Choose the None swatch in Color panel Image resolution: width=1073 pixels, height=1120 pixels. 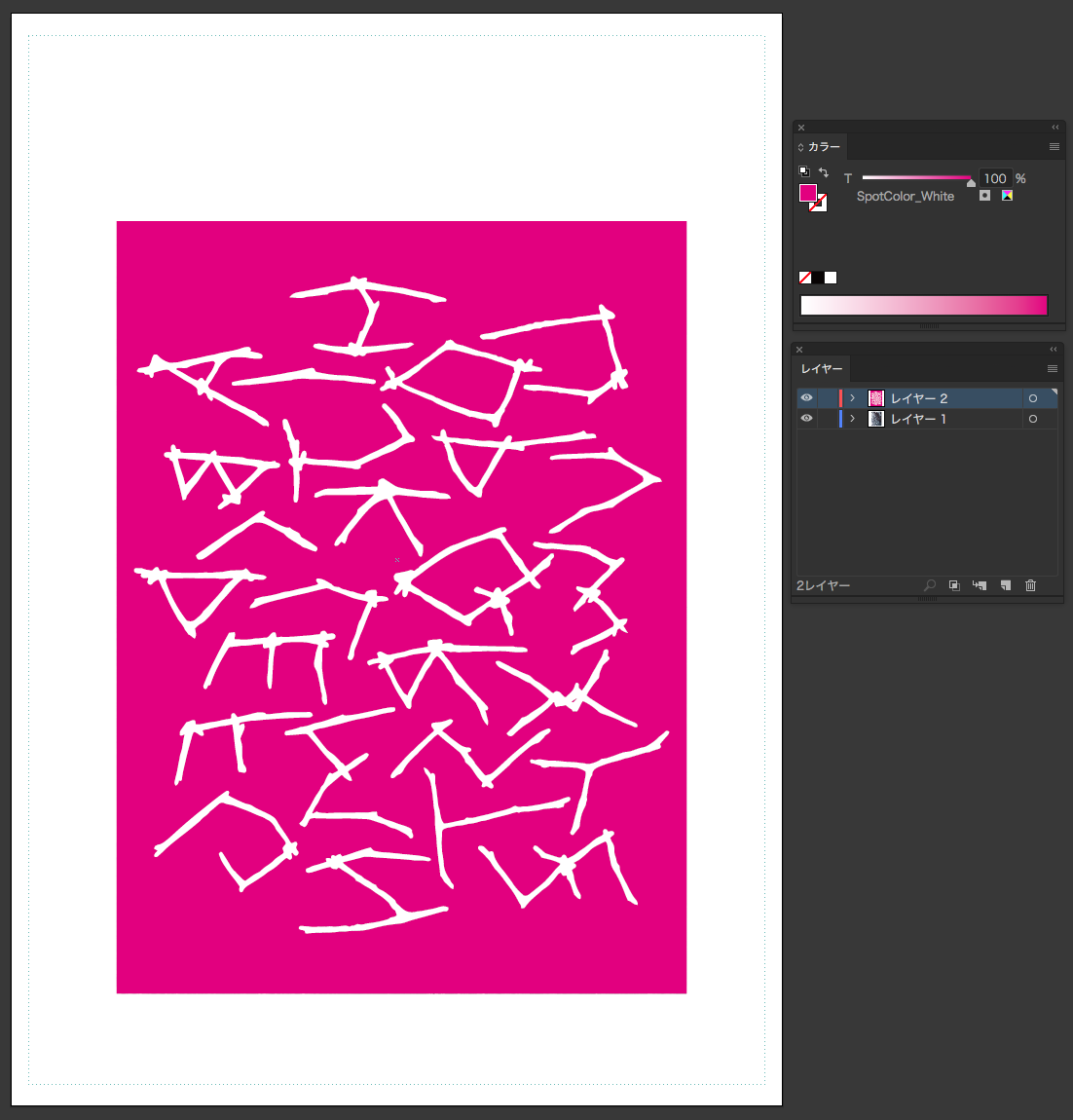click(x=804, y=278)
